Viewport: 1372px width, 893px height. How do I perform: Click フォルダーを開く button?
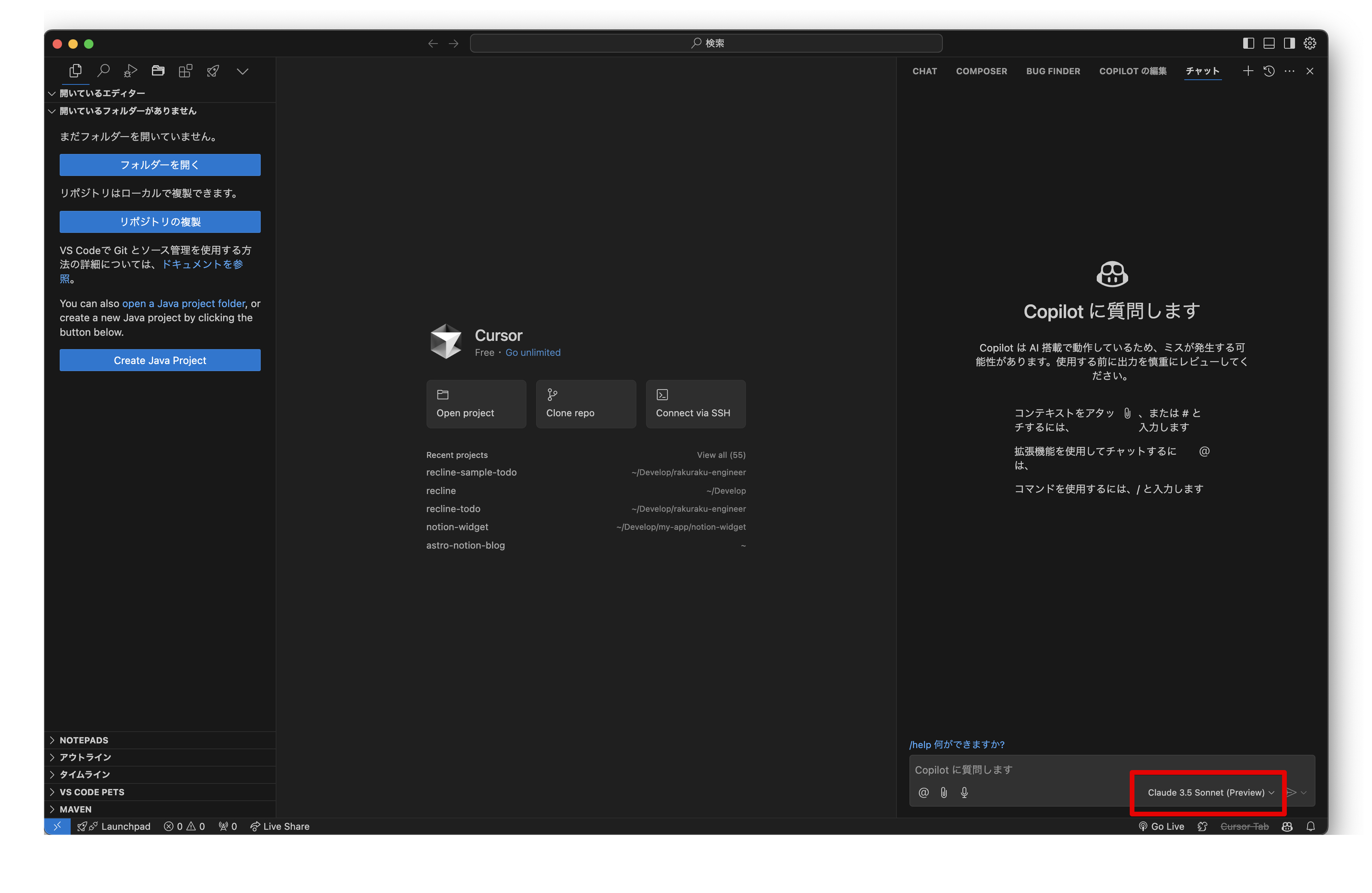160,165
